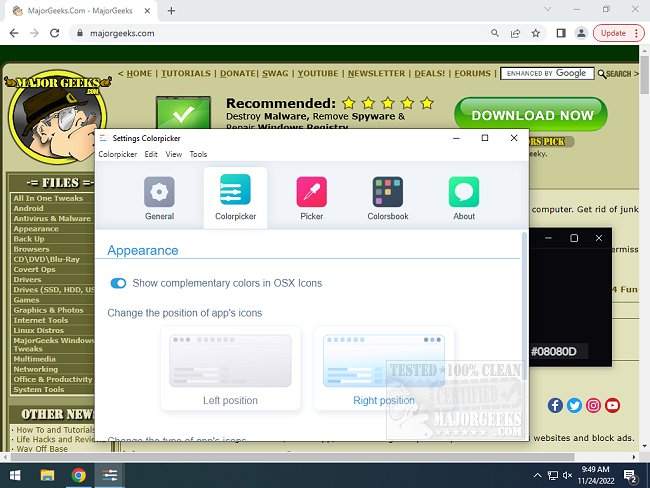Open the Windows Start menu
The image size is (650, 488).
[15, 475]
